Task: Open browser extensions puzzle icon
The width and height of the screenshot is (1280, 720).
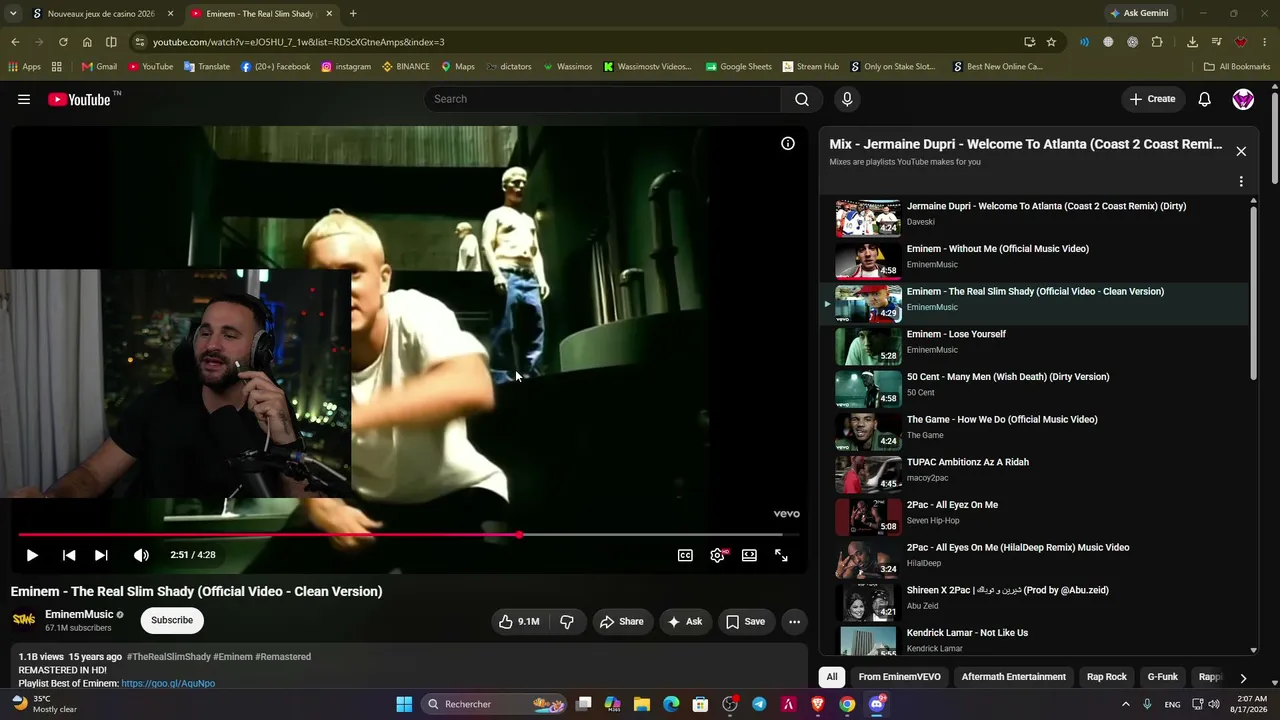Action: click(x=1157, y=42)
